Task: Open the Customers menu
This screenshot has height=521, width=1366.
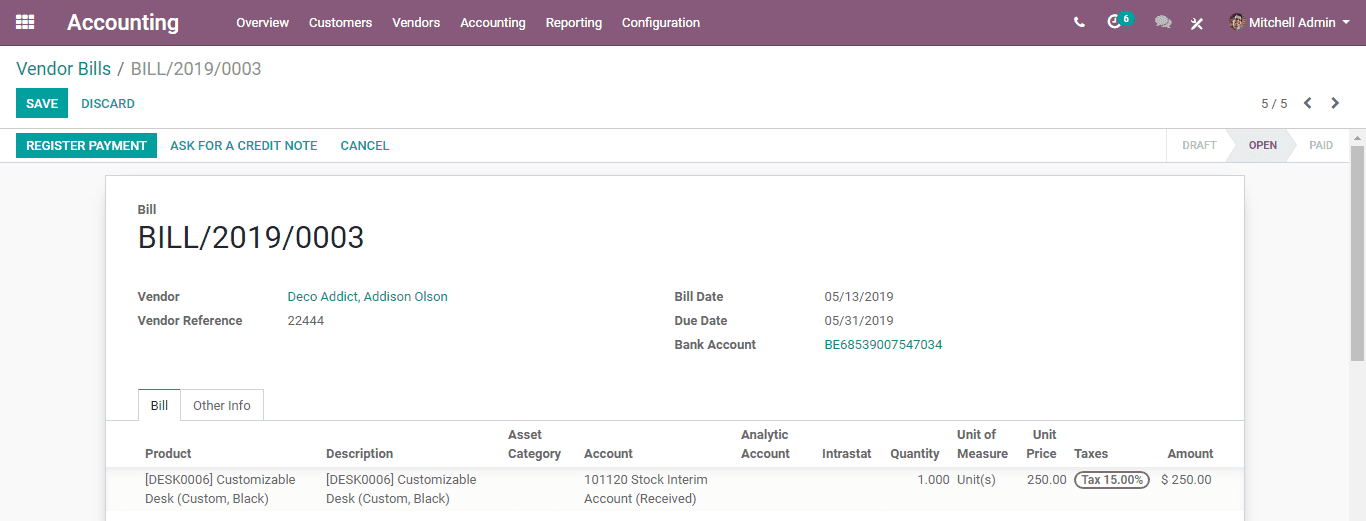Action: (x=340, y=22)
